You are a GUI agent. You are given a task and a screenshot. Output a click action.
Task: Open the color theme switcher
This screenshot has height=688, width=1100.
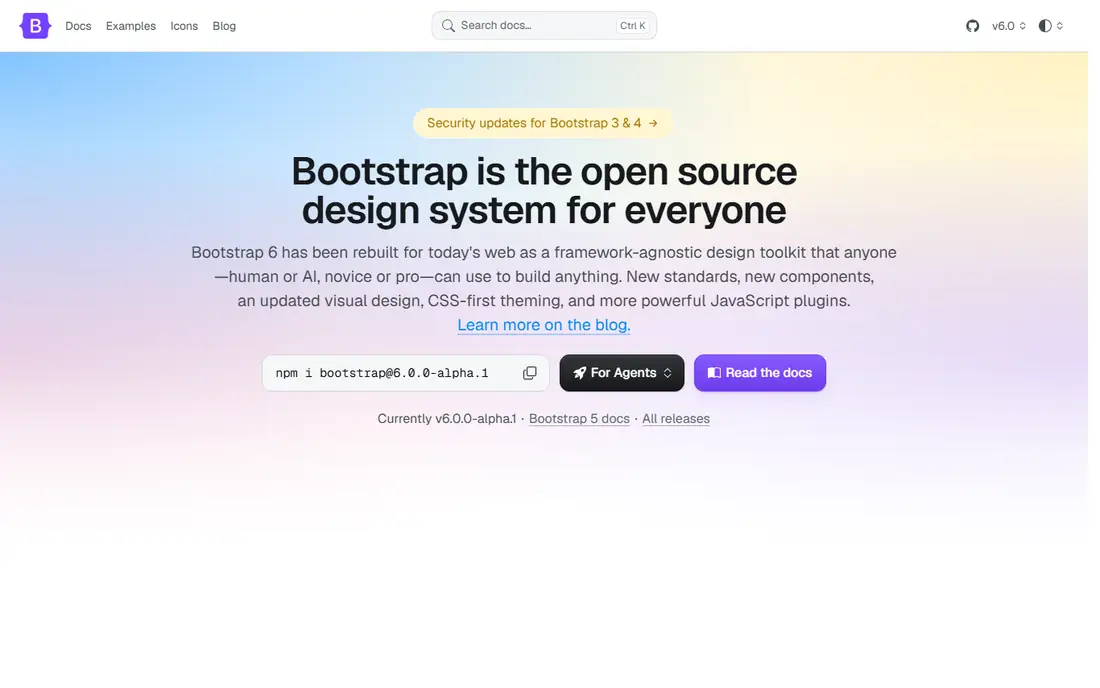coord(1050,26)
